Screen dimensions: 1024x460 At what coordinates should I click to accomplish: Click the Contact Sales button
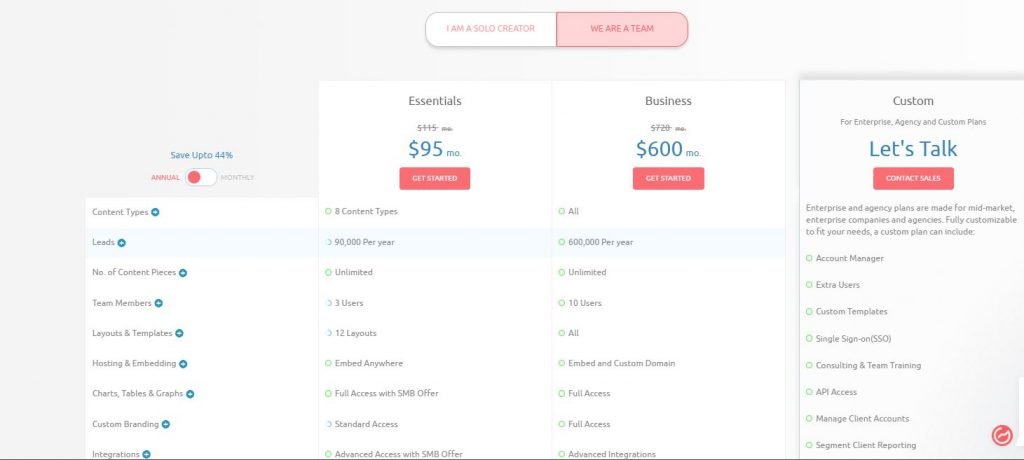tap(913, 178)
